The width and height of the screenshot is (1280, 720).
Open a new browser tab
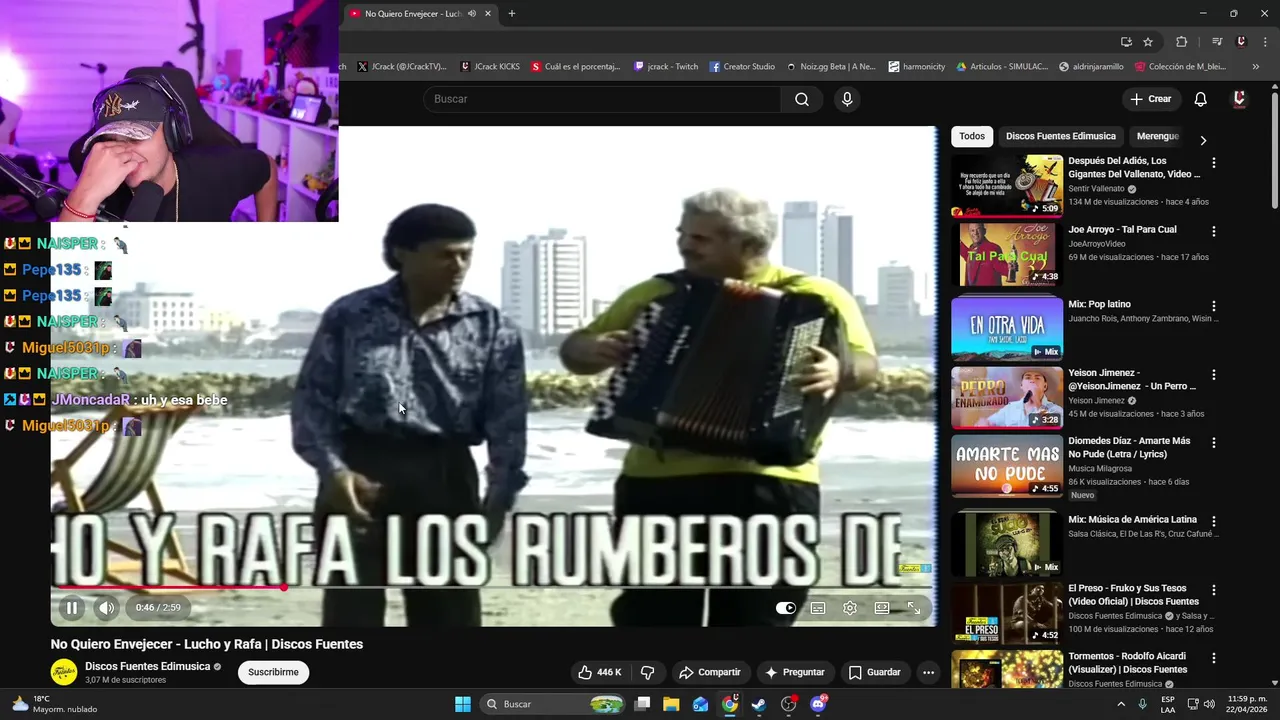(512, 13)
